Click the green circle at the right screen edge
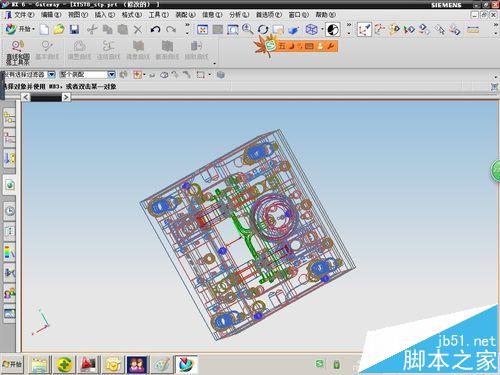 pyautogui.click(x=496, y=171)
